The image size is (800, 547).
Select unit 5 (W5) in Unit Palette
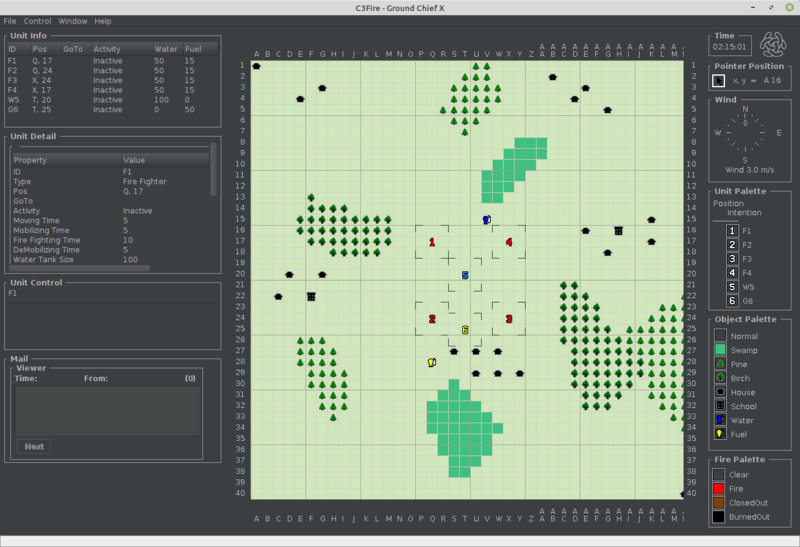[732, 287]
